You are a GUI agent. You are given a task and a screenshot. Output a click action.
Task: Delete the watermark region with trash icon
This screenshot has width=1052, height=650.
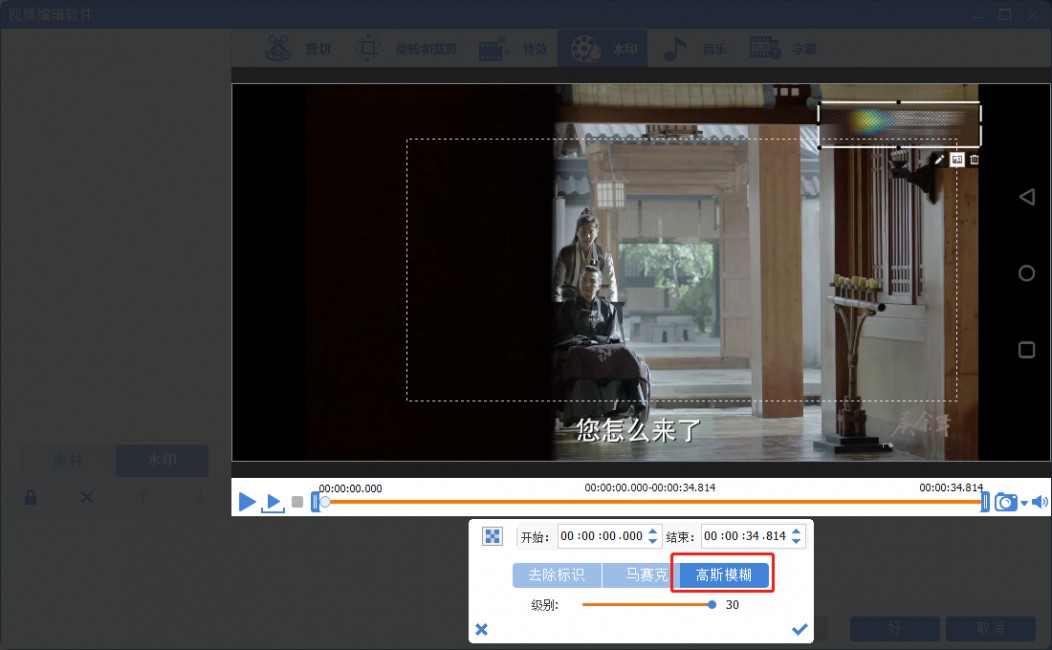974,160
